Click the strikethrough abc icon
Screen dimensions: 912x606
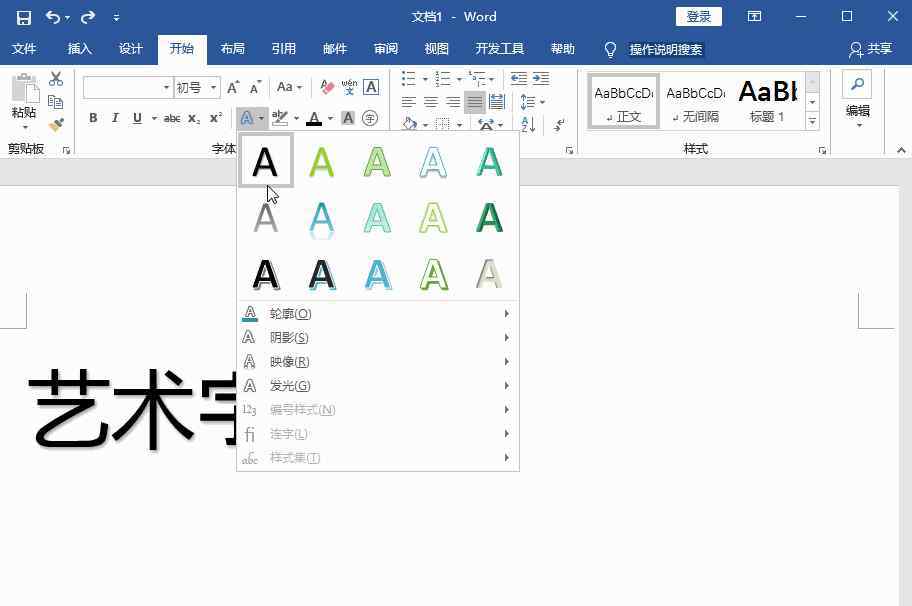click(172, 118)
